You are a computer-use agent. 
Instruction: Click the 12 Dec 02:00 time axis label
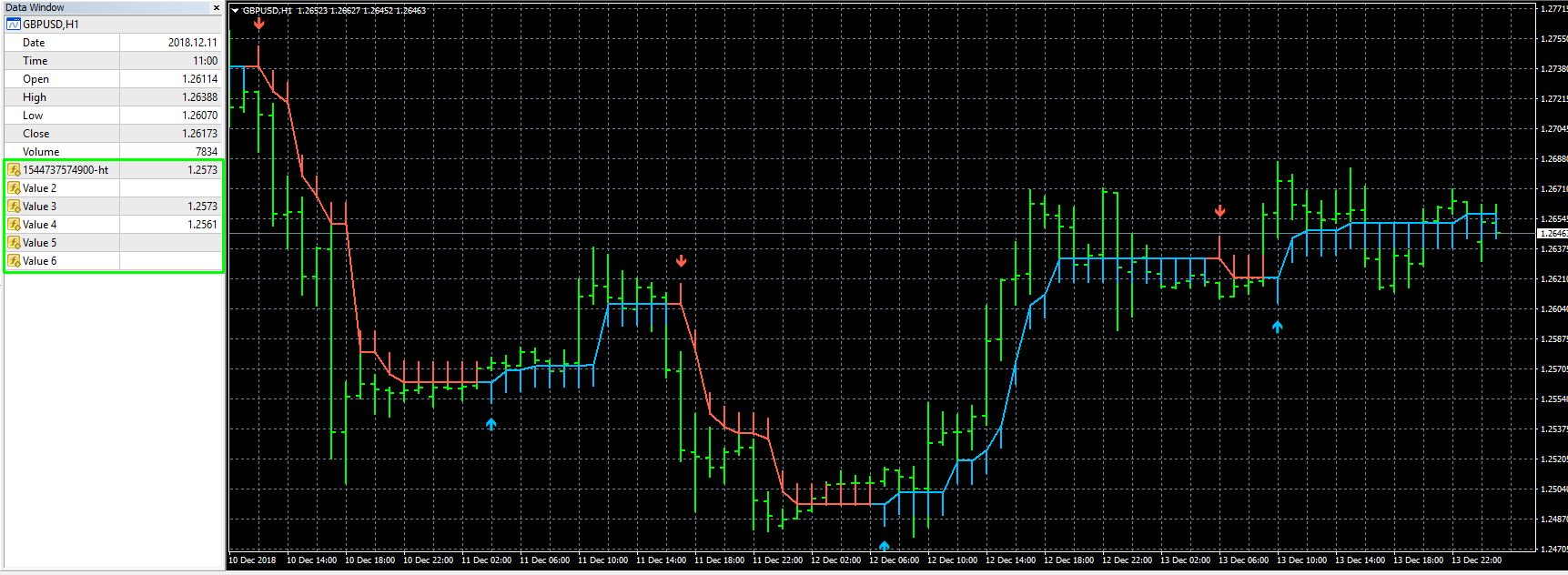coord(835,560)
